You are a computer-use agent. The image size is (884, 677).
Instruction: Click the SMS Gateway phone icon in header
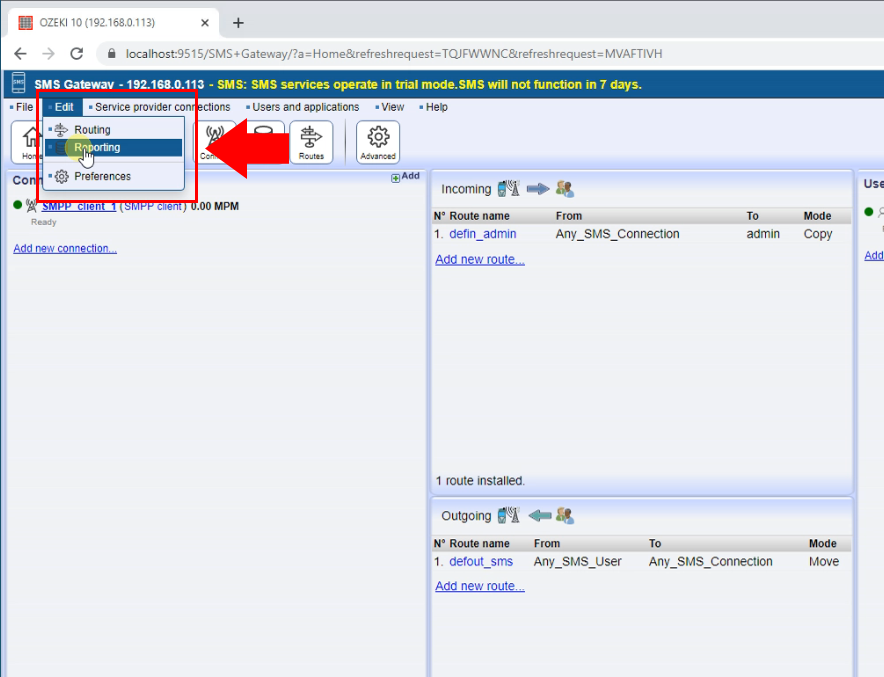click(x=19, y=83)
